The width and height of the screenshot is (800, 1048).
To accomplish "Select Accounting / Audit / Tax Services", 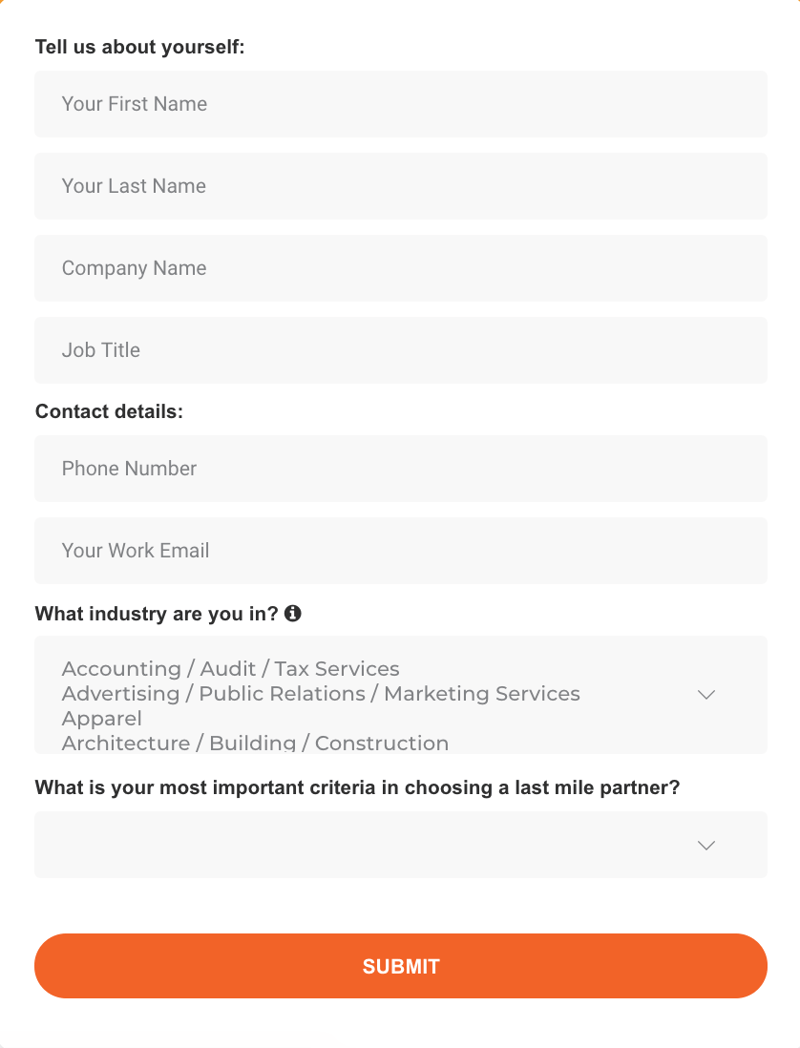I will 230,668.
